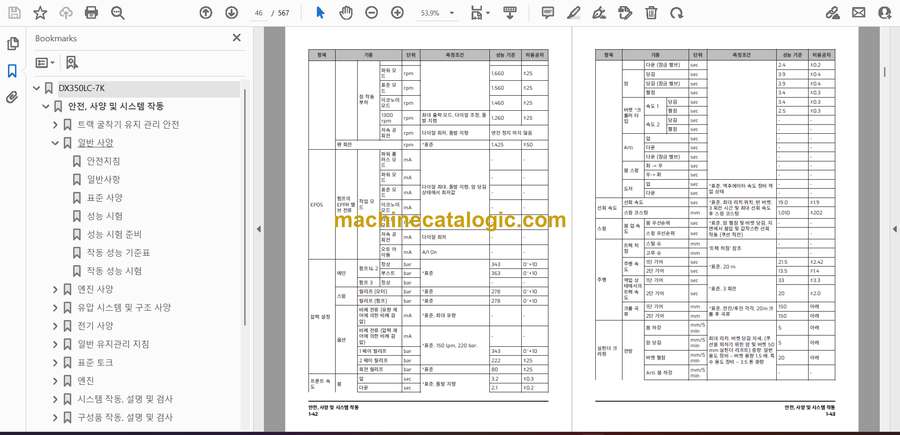The height and width of the screenshot is (435, 900).
Task: Open the 일반사항 bookmark
Action: pyautogui.click(x=103, y=180)
